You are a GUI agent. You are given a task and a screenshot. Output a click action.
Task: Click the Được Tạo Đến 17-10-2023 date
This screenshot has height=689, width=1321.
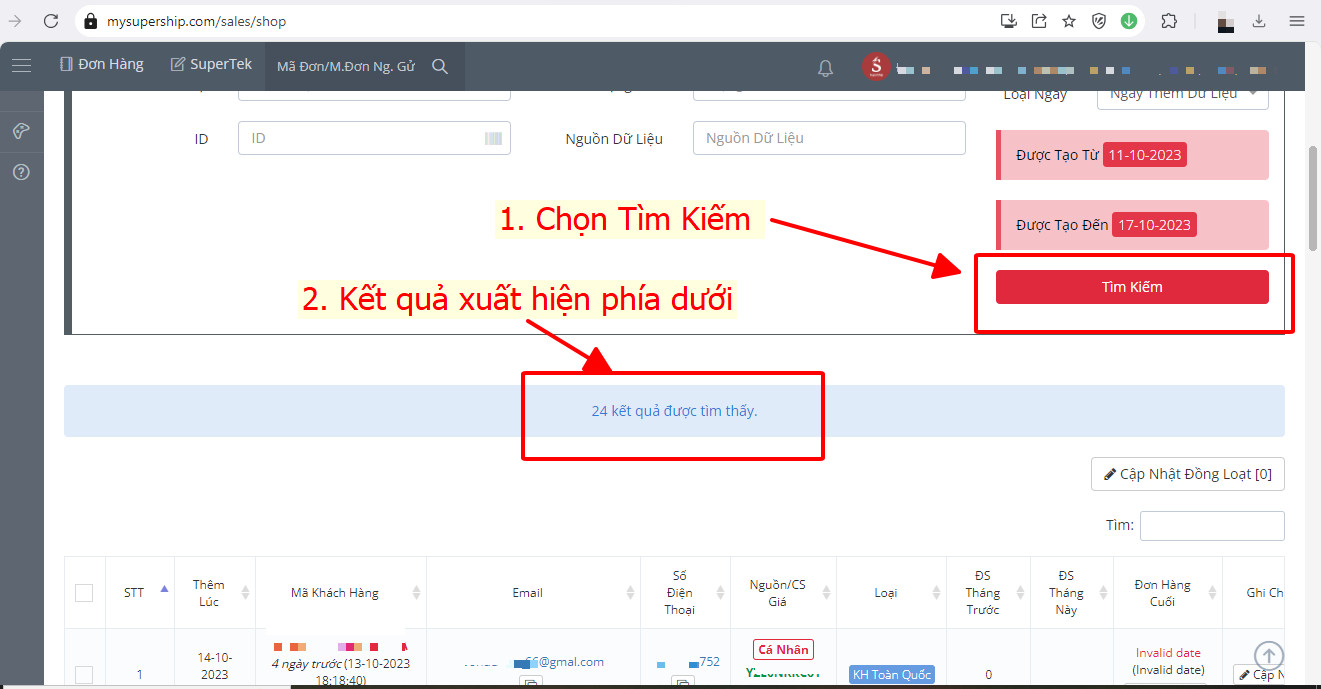click(x=1154, y=225)
